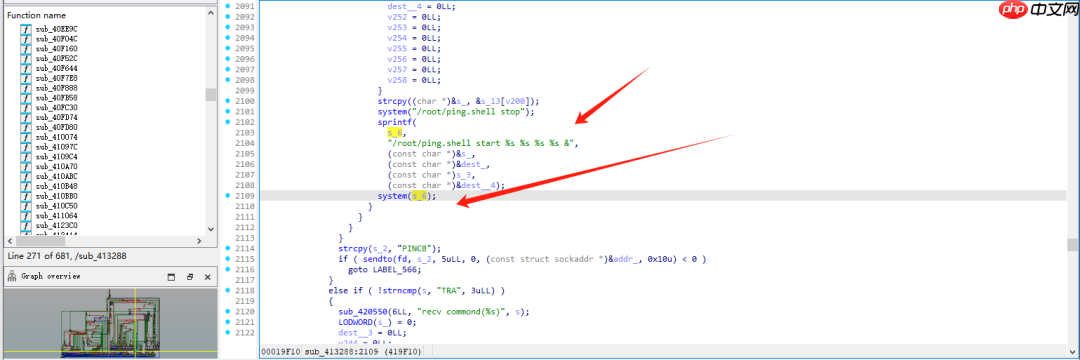Click the function list horizontal scroll-right arrow

pyautogui.click(x=199, y=241)
